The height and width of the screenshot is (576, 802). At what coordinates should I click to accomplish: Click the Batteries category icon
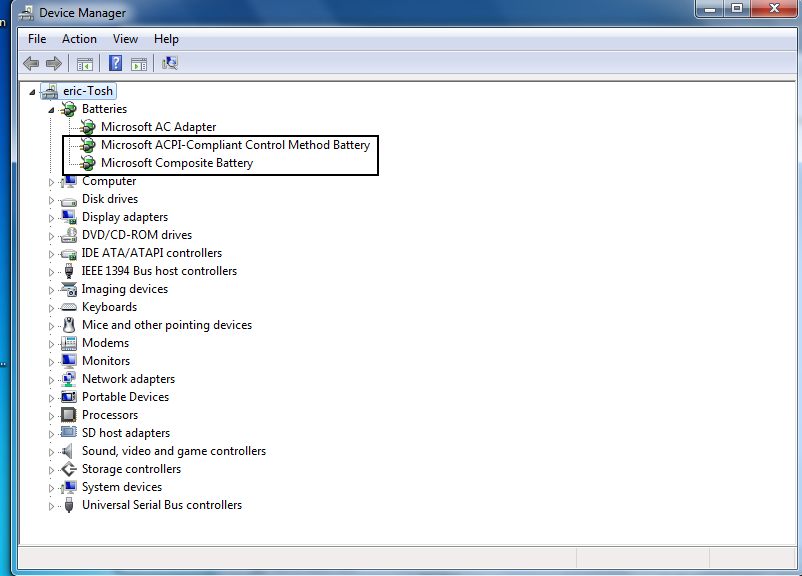(68, 109)
